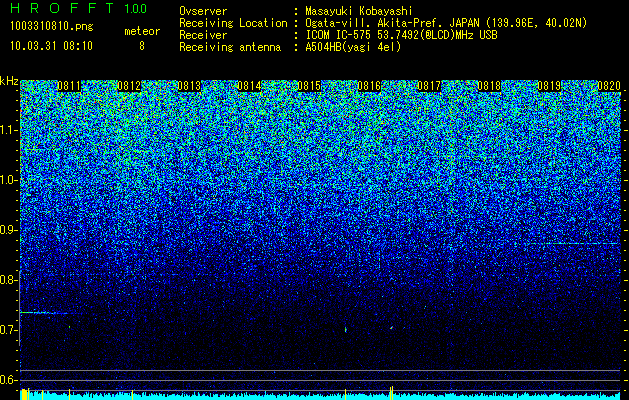Click the horizontal echo line near 0819

point(573,244)
